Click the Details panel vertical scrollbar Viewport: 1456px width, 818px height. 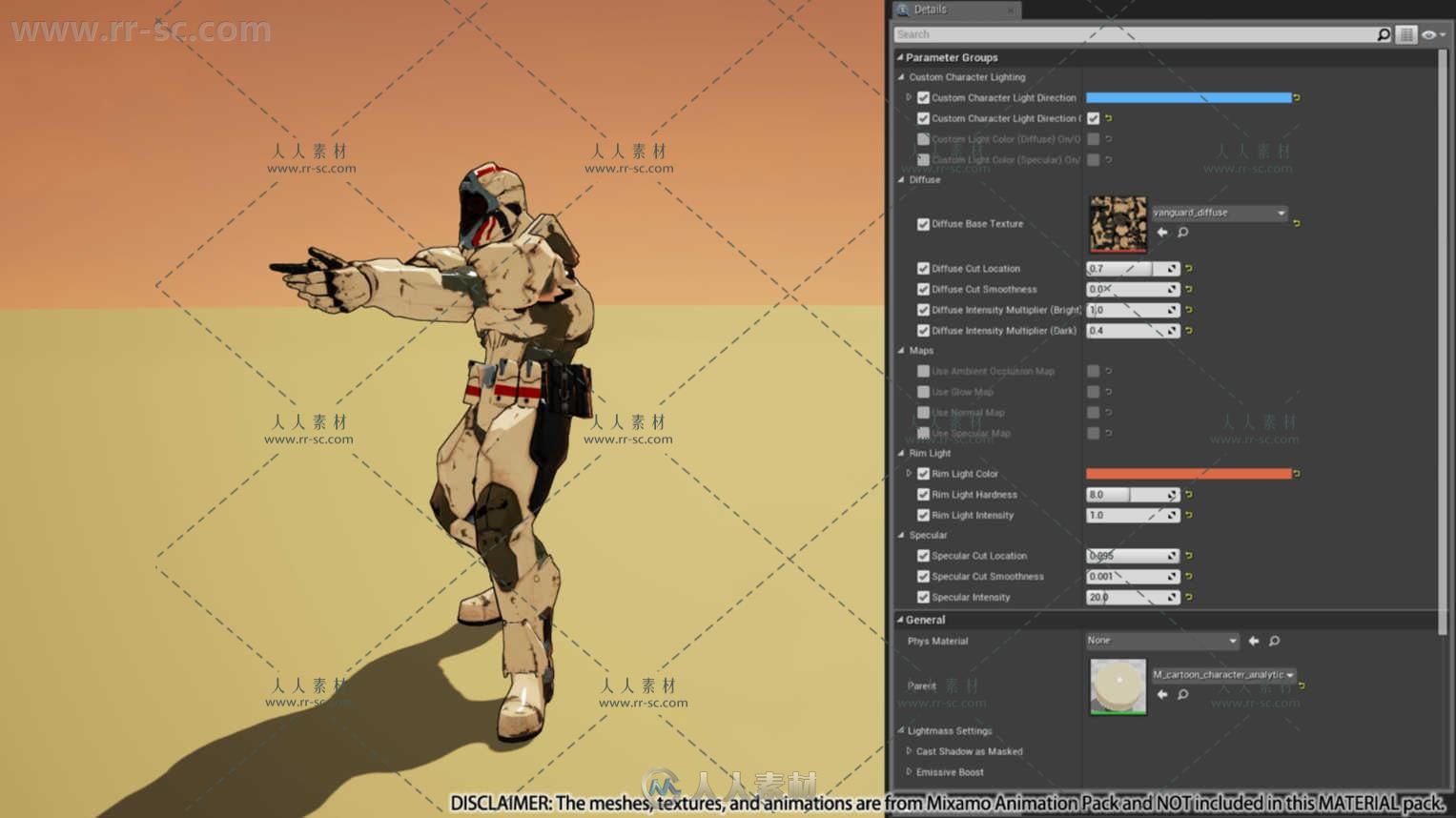click(1443, 341)
